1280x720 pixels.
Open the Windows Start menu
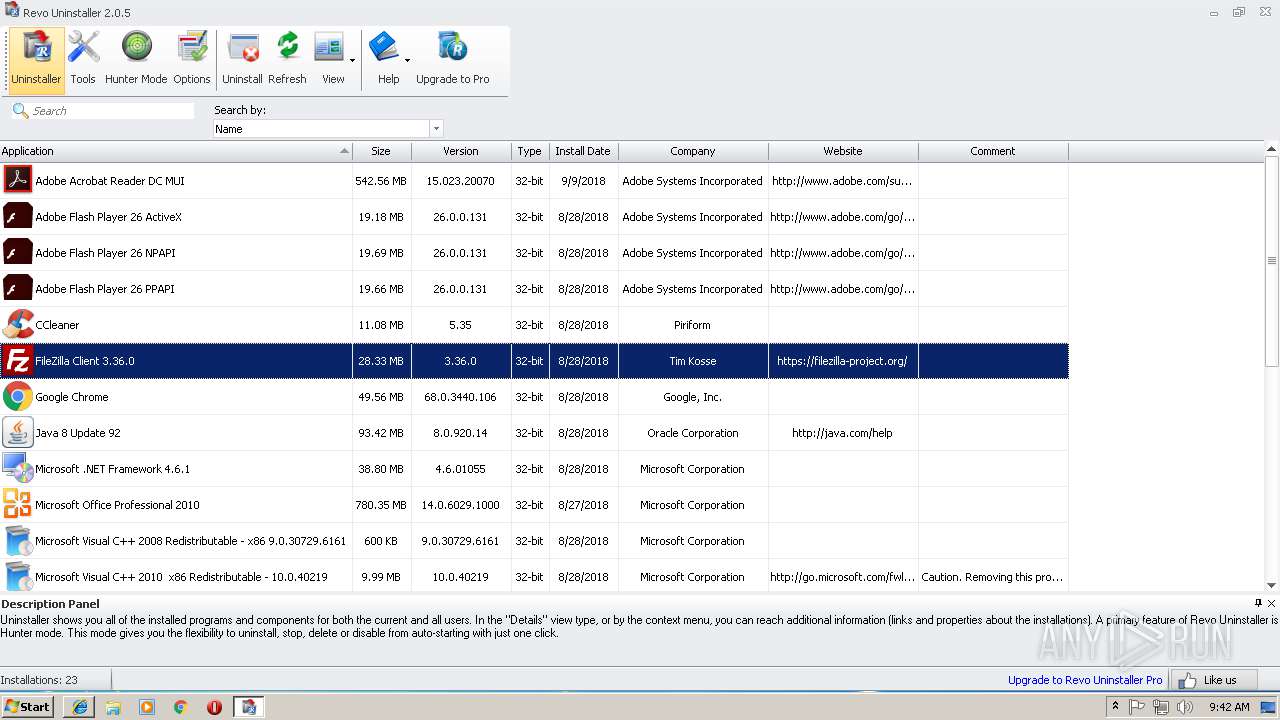28,707
